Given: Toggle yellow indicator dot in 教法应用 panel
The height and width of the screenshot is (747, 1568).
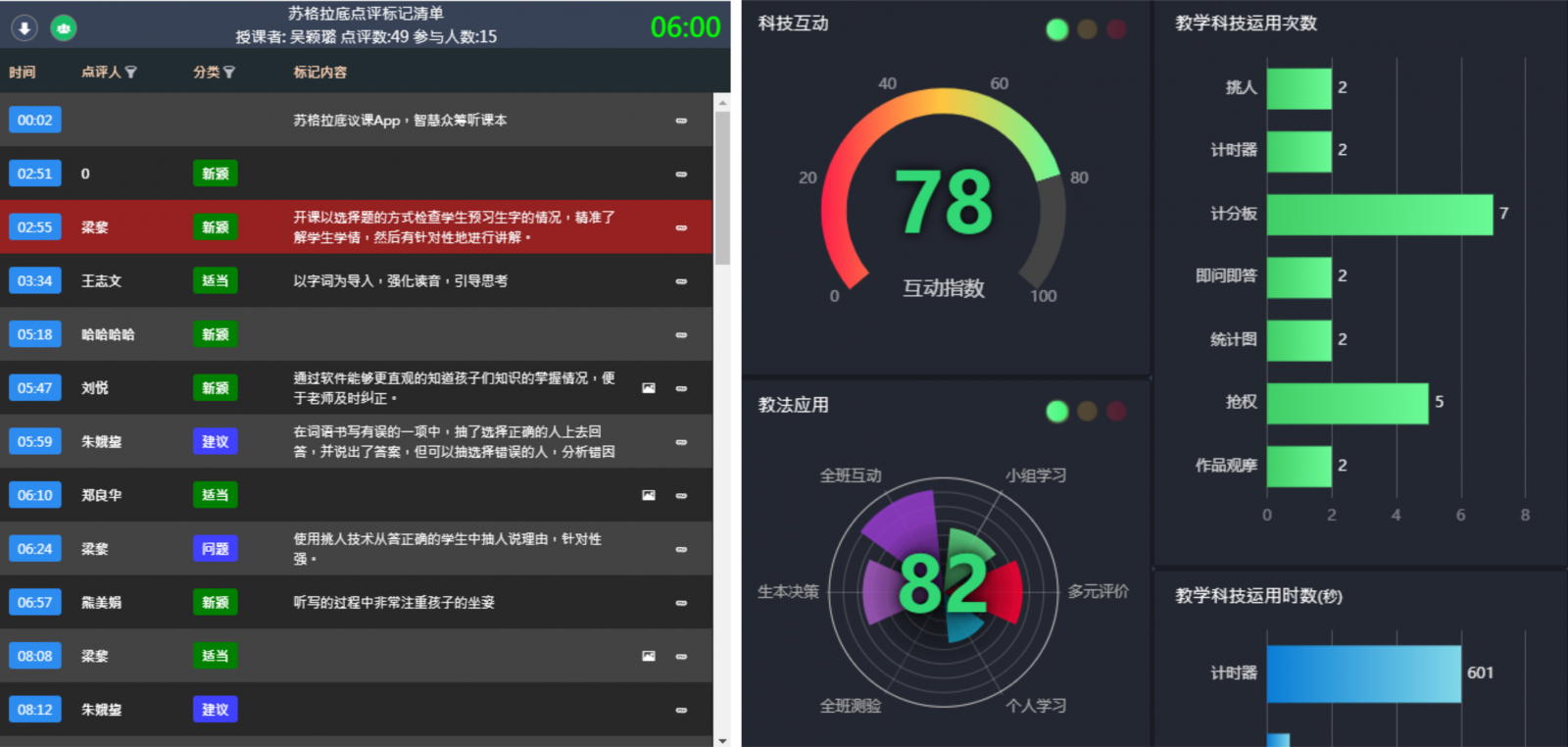Looking at the screenshot, I should click(1087, 411).
